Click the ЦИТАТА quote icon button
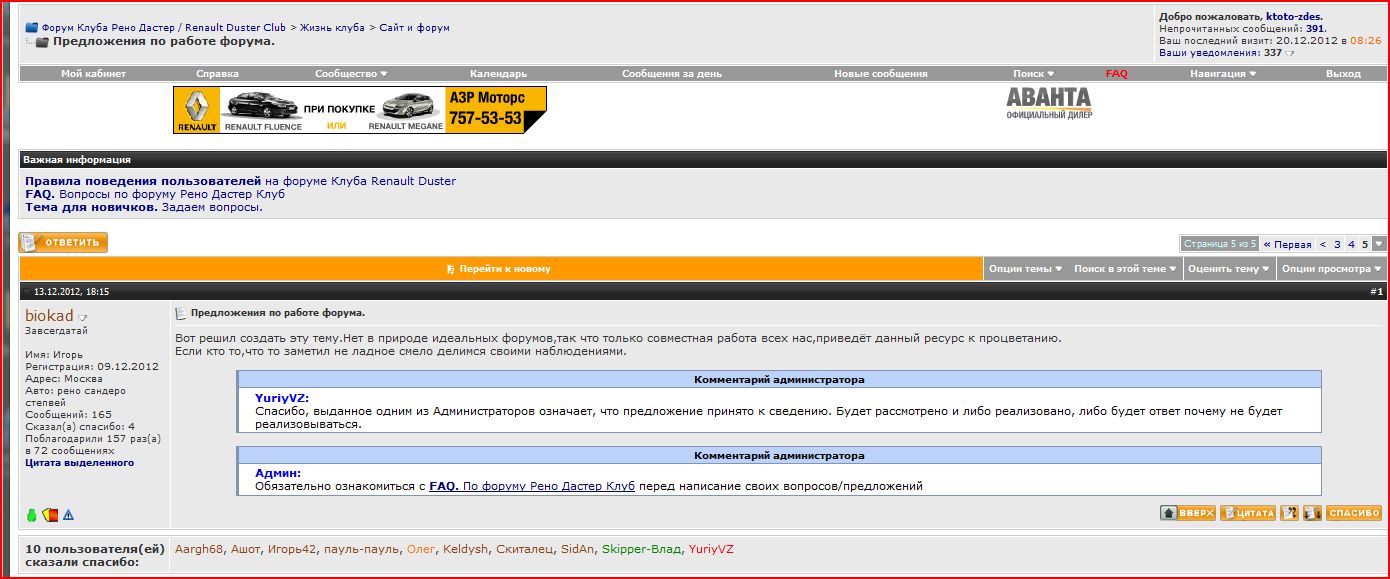The width and height of the screenshot is (1390, 579). (x=1248, y=513)
